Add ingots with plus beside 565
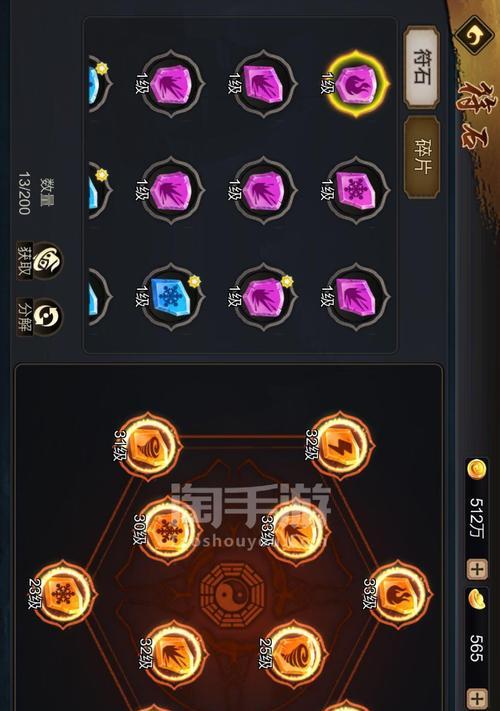Image resolution: width=500 pixels, height=711 pixels. coord(477,698)
